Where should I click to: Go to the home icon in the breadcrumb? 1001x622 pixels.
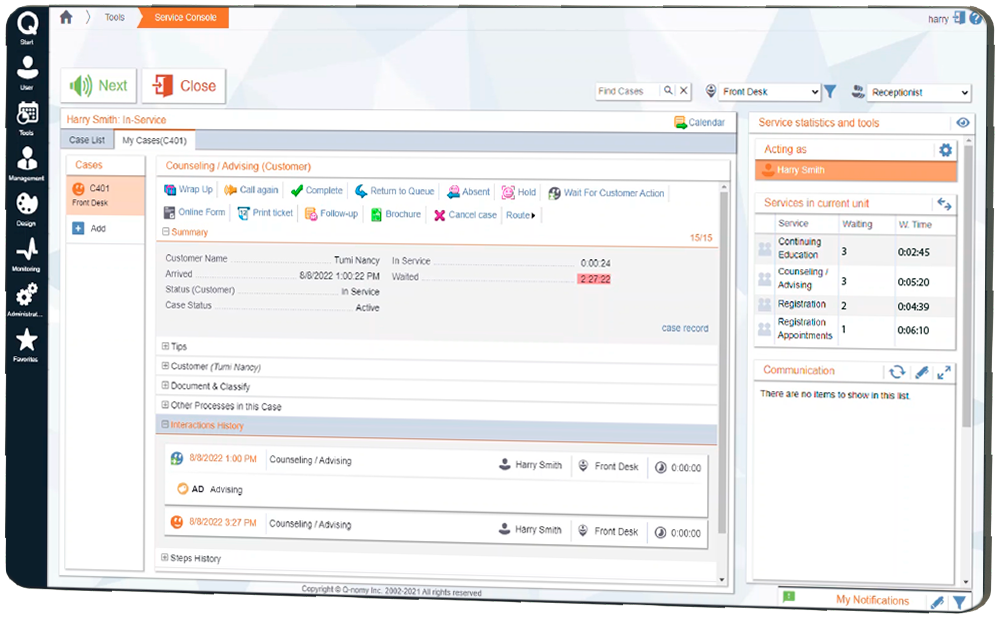pos(66,17)
